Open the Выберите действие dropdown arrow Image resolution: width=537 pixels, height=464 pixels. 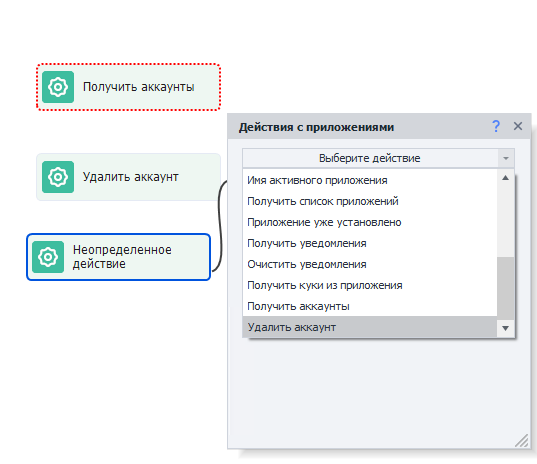(x=506, y=158)
